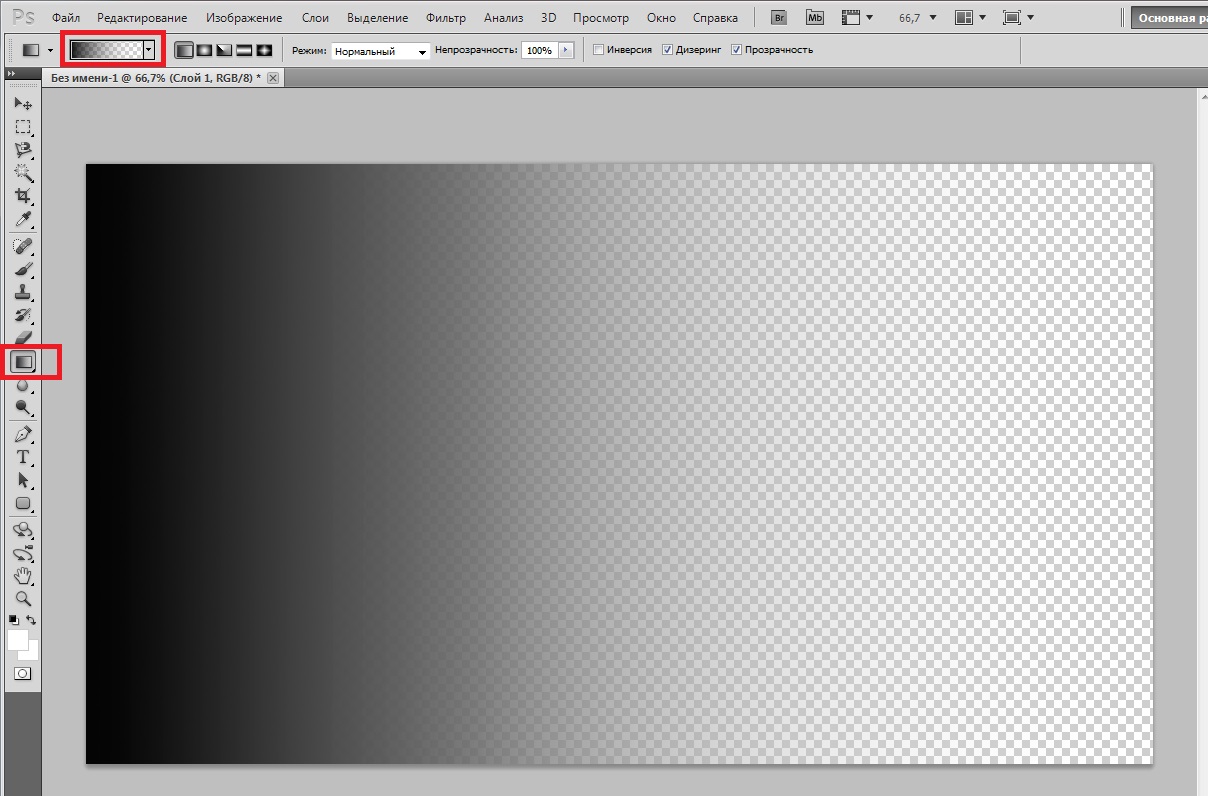
Task: Click the white foreground color swatch
Action: [18, 640]
